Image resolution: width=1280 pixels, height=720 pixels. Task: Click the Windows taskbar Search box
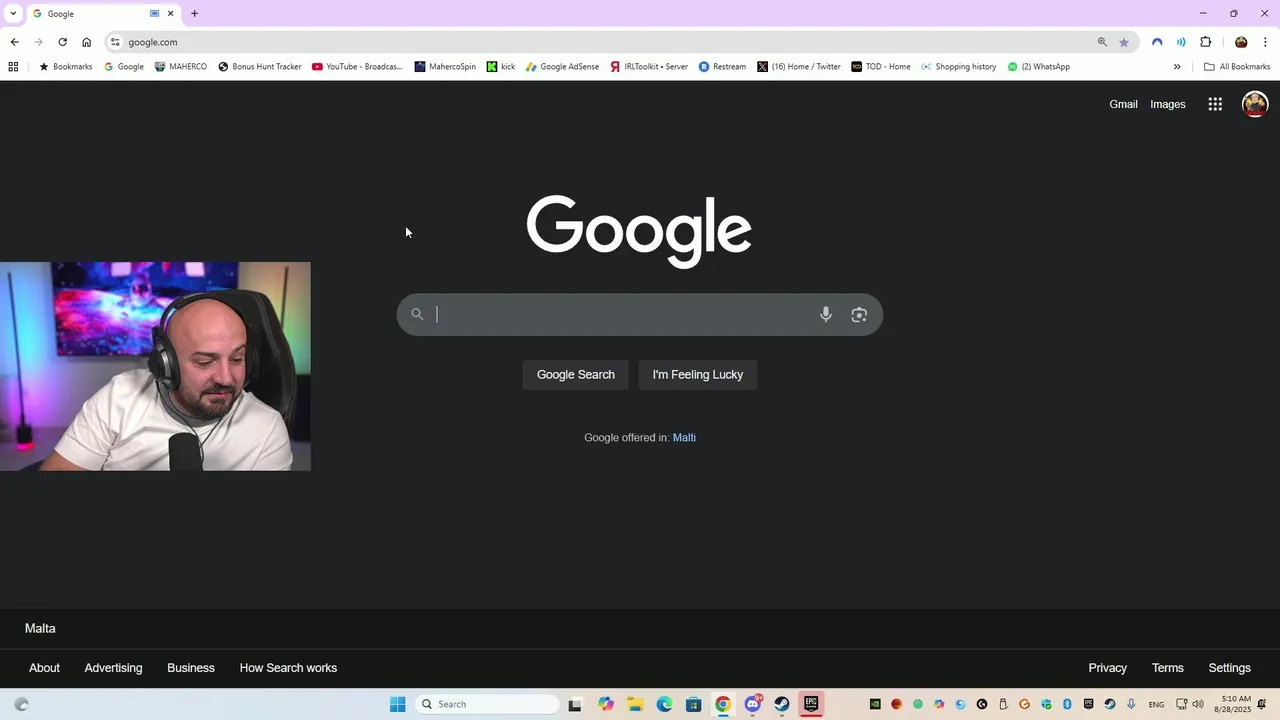[x=487, y=704]
